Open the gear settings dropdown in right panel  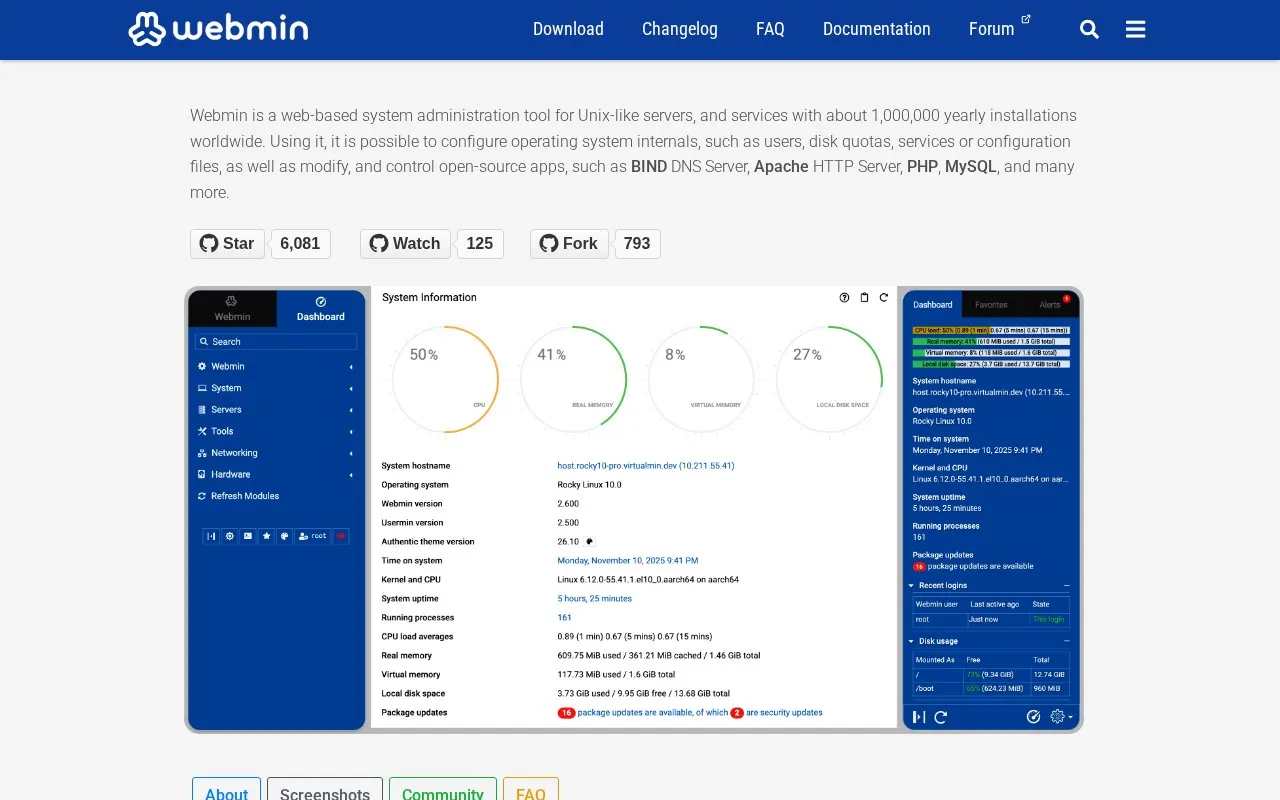tap(1062, 717)
